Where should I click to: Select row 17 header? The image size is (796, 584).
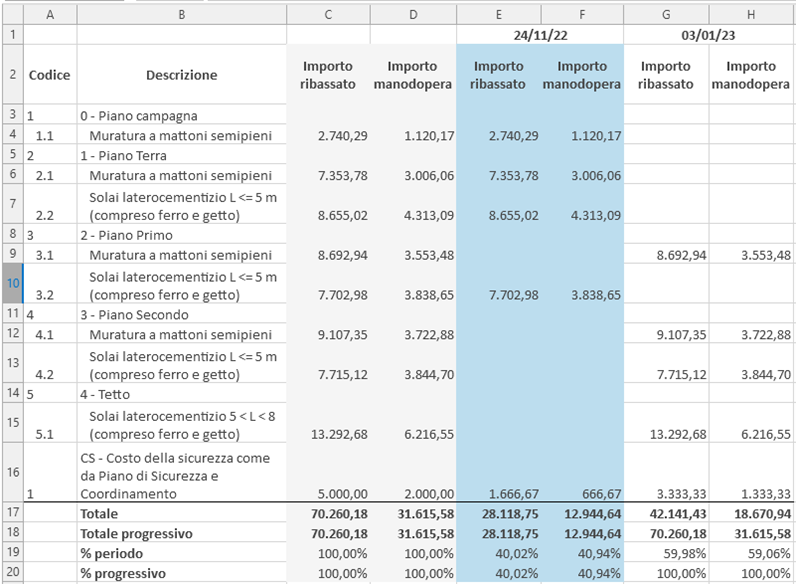click(13, 512)
